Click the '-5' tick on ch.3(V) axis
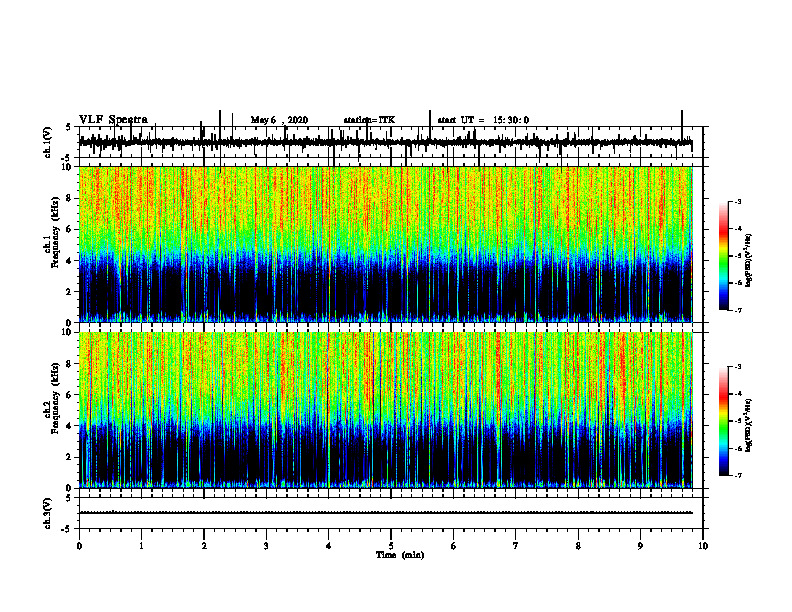The height and width of the screenshot is (612, 792). point(66,529)
